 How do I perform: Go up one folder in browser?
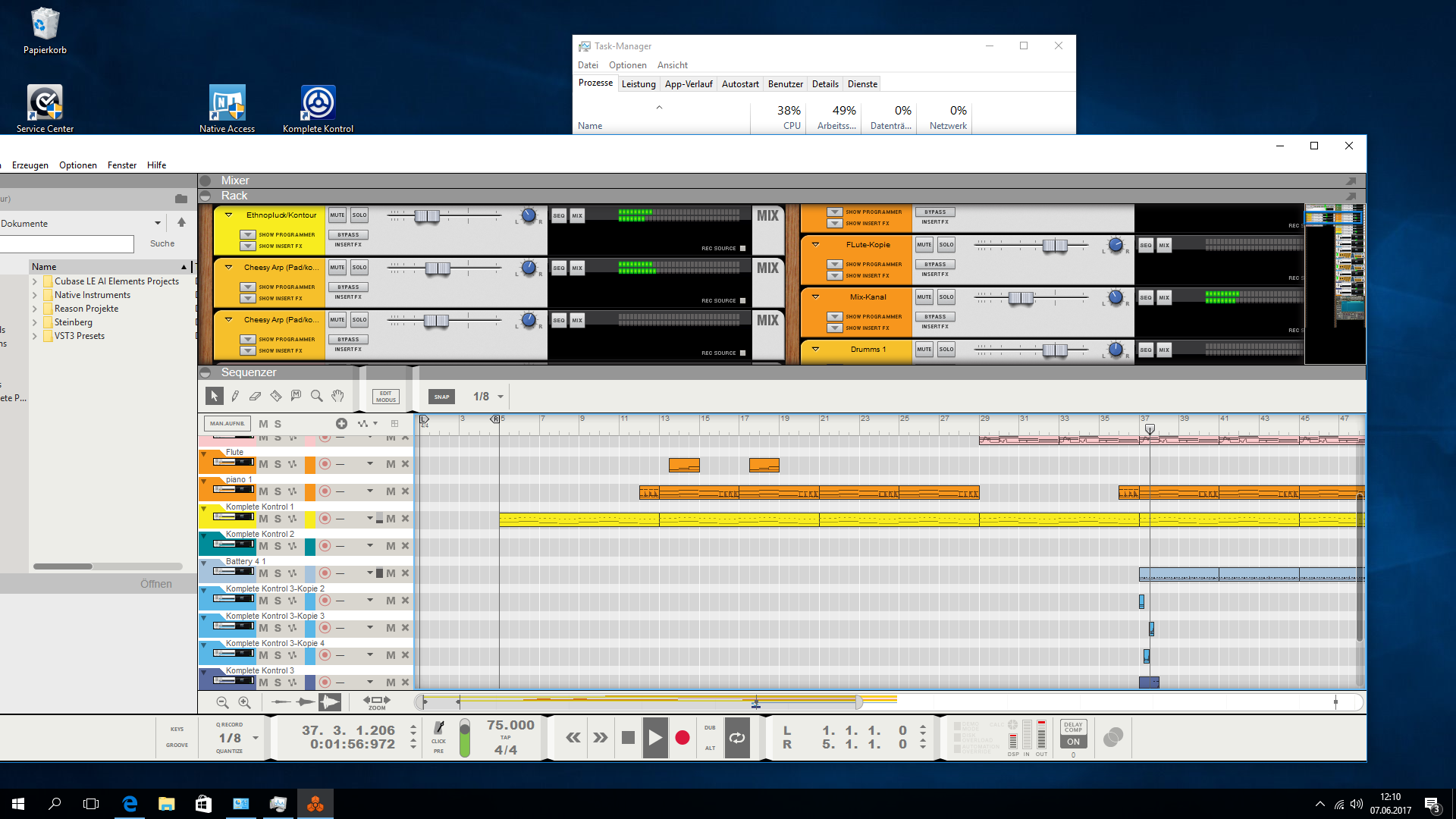coord(181,223)
